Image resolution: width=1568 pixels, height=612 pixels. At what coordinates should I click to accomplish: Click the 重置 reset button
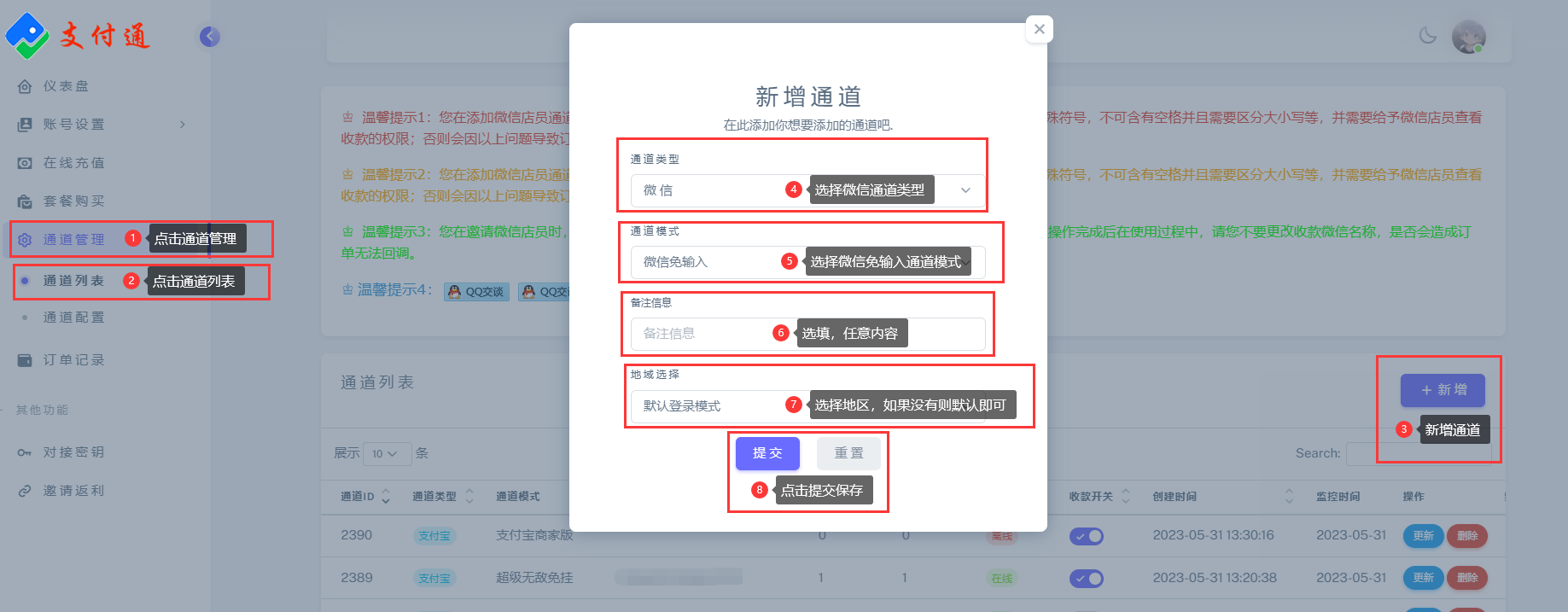point(848,453)
